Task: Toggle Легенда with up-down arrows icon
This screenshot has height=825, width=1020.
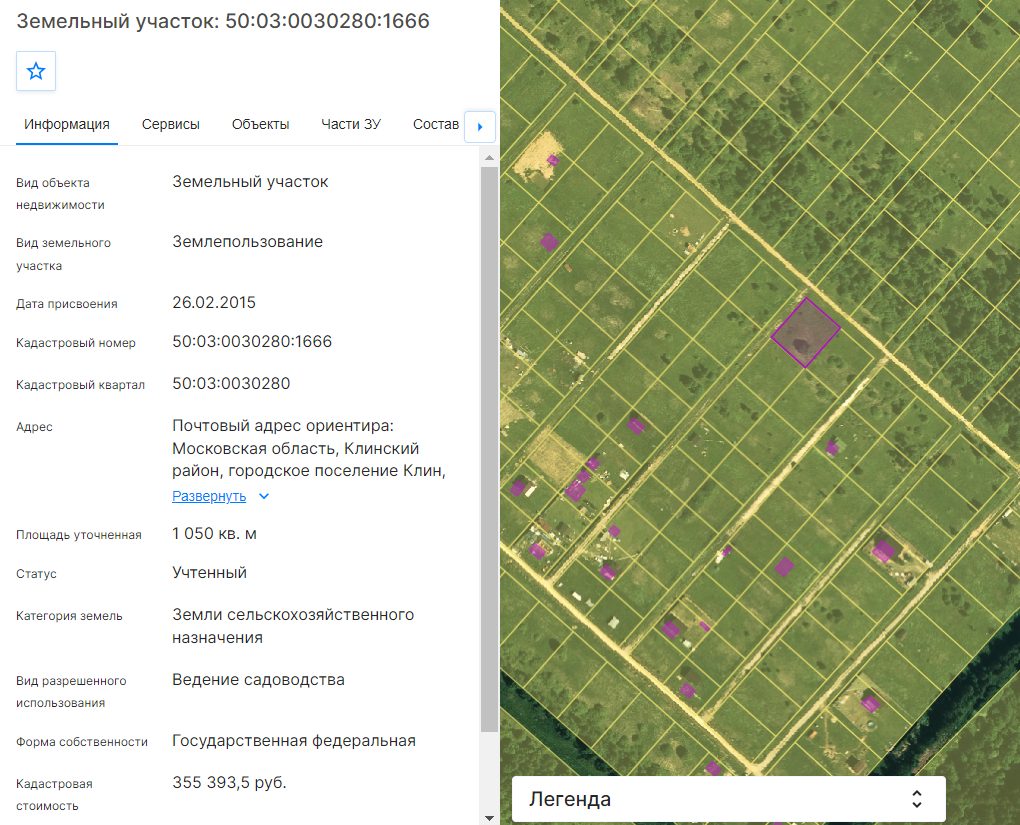Action: click(x=917, y=799)
